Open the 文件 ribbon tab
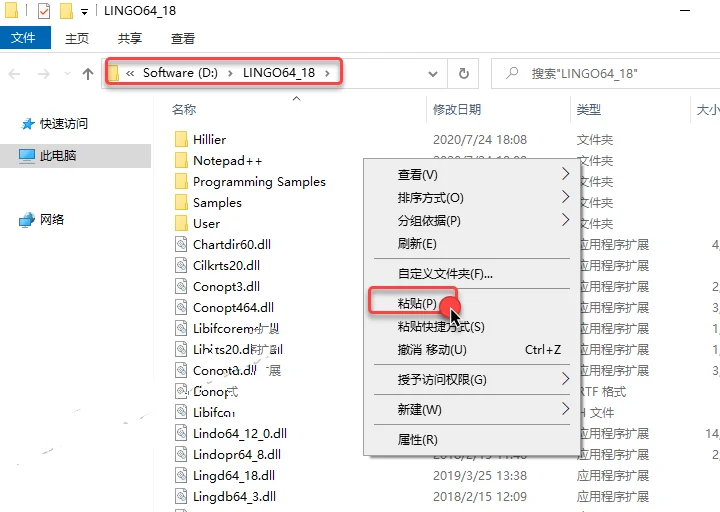Screen dimensions: 720x512 click(25, 38)
